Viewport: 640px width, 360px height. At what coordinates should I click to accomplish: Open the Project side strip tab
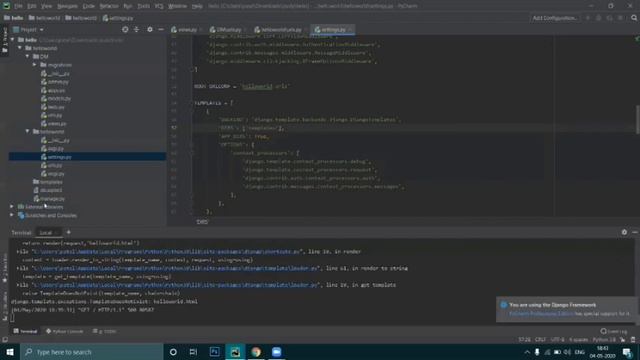click(5, 40)
